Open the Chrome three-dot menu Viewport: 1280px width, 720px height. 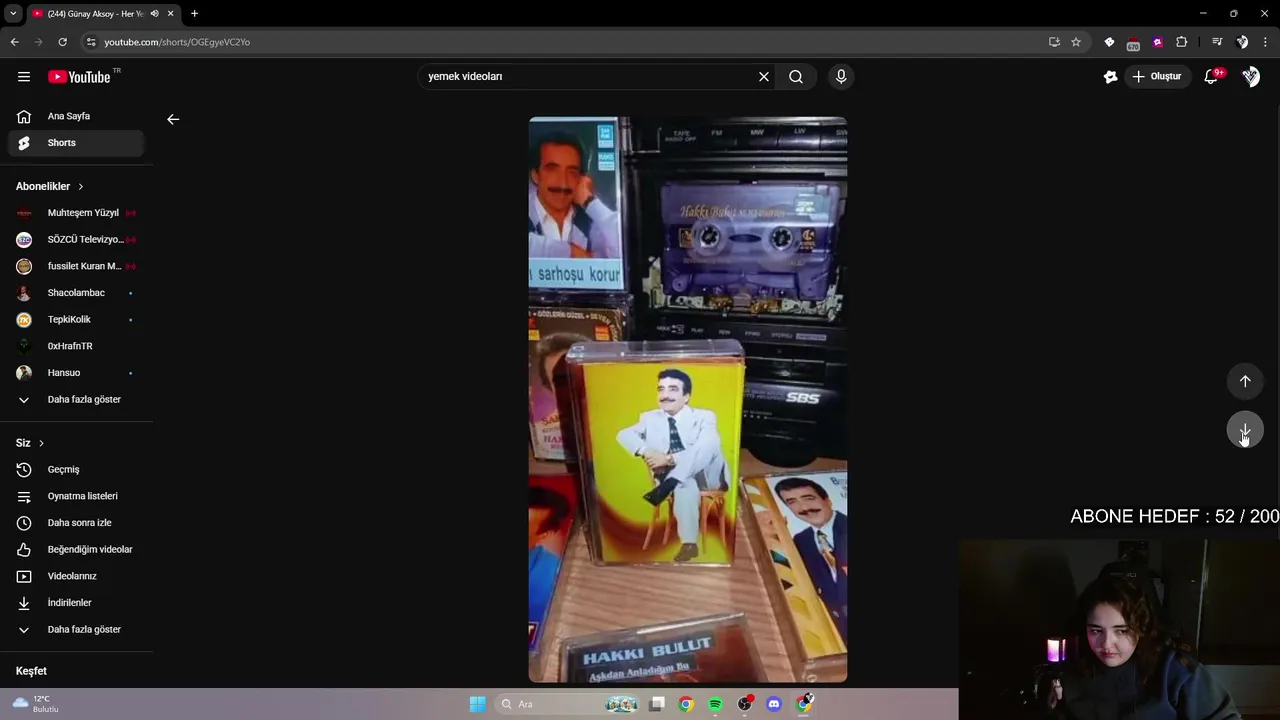[1266, 42]
